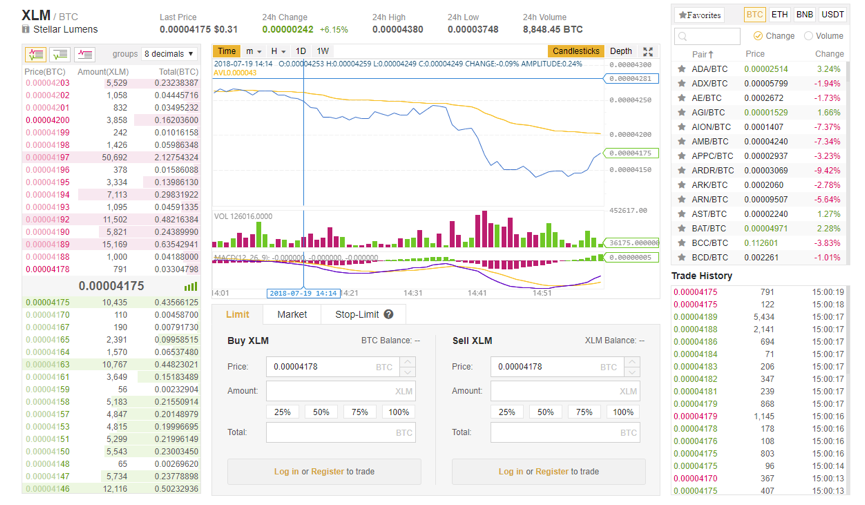Screen dimensions: 865x505
Task: Click the pair search magnifier icon
Action: (683, 36)
